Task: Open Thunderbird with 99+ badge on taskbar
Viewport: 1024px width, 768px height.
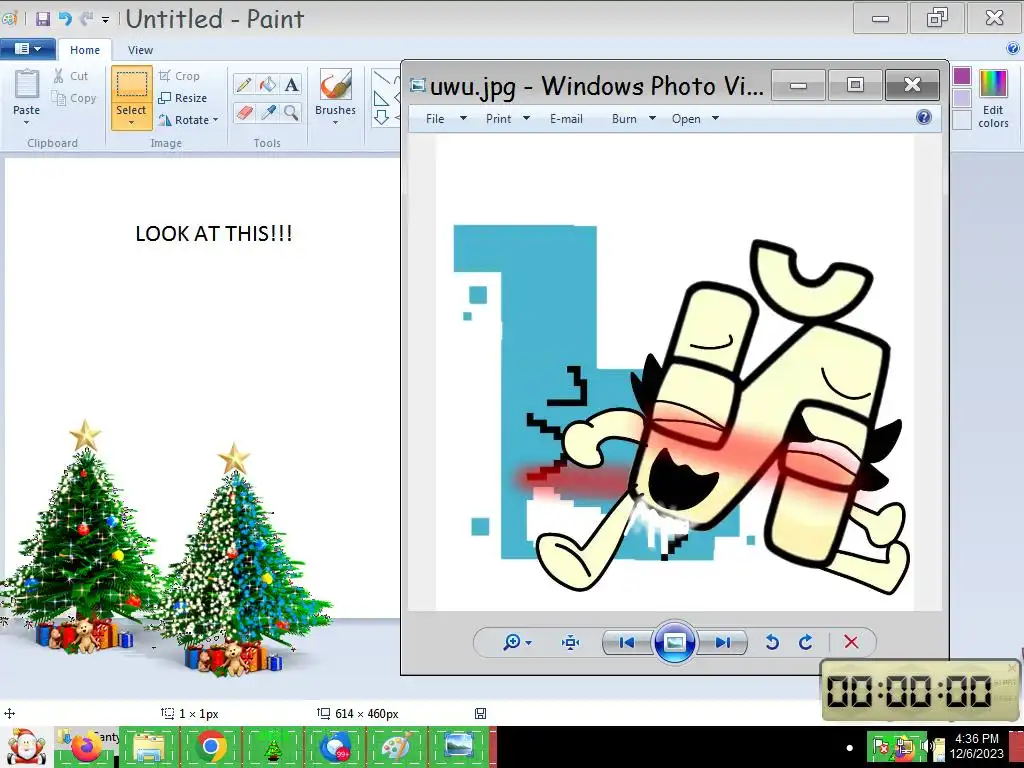Action: (335, 747)
